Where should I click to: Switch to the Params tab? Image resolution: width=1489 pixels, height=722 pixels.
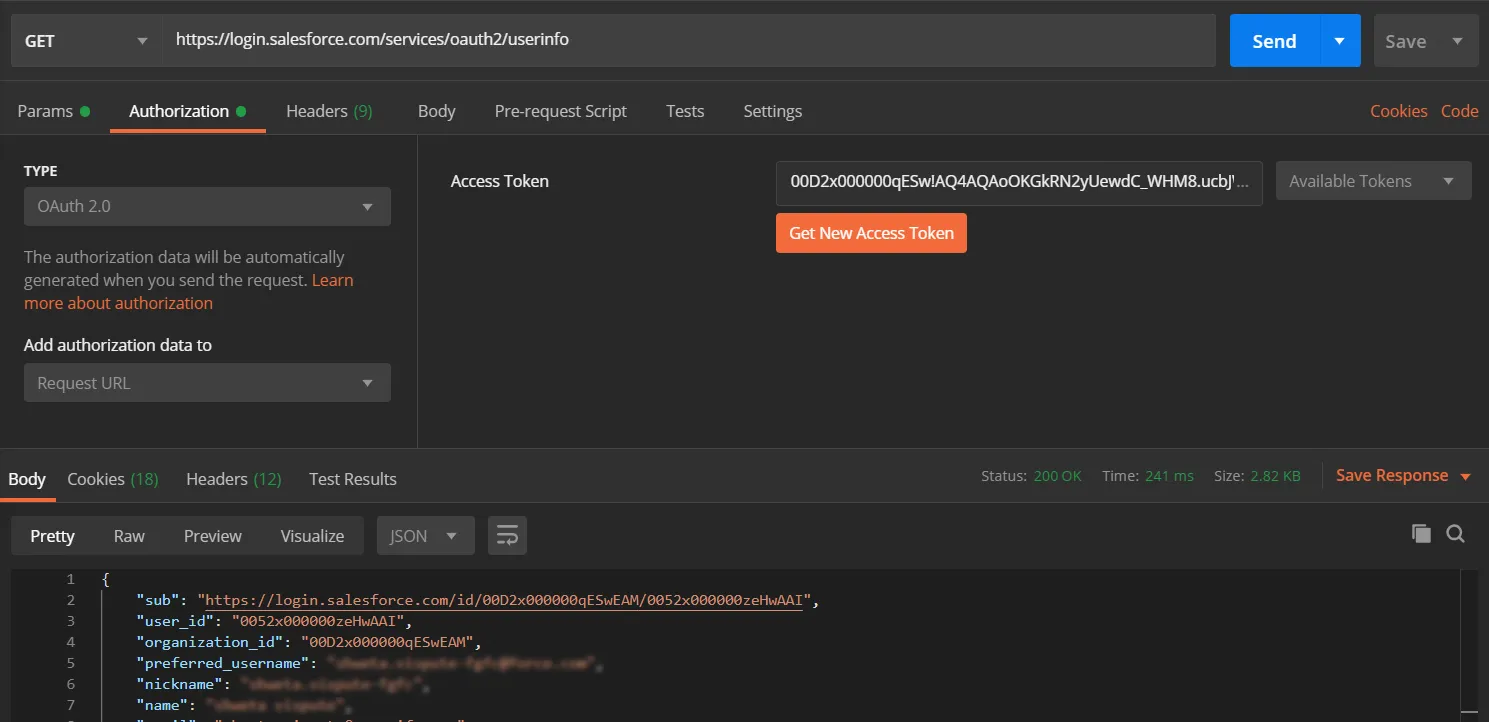pyautogui.click(x=53, y=111)
